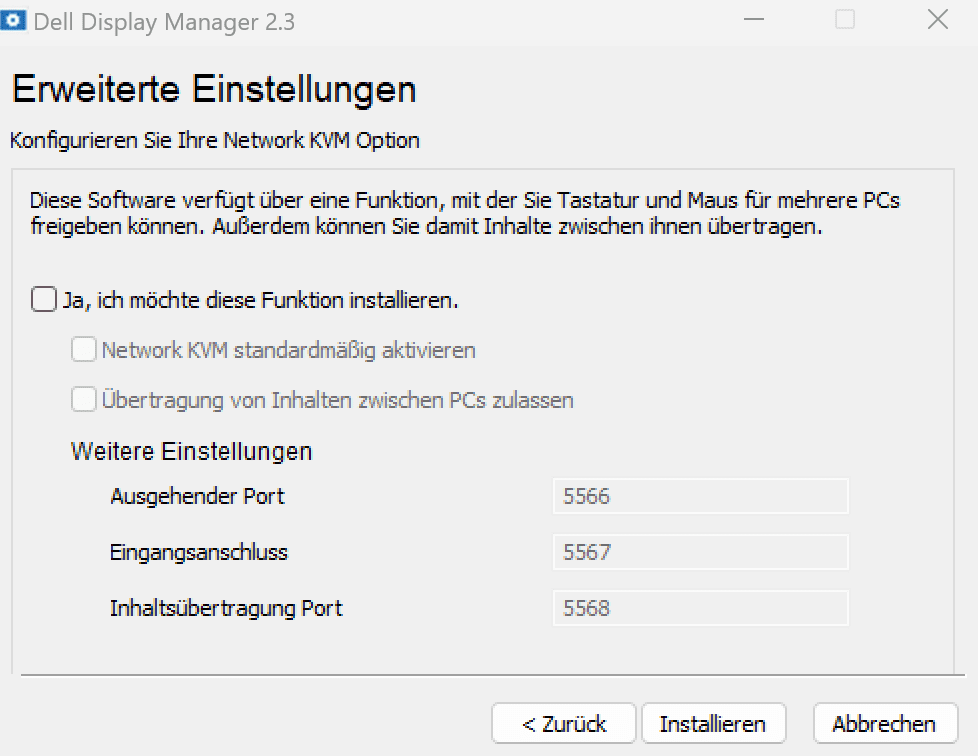Viewport: 978px width, 756px height.
Task: Click the 'Weitere Einstellungen' section label
Action: [x=191, y=451]
